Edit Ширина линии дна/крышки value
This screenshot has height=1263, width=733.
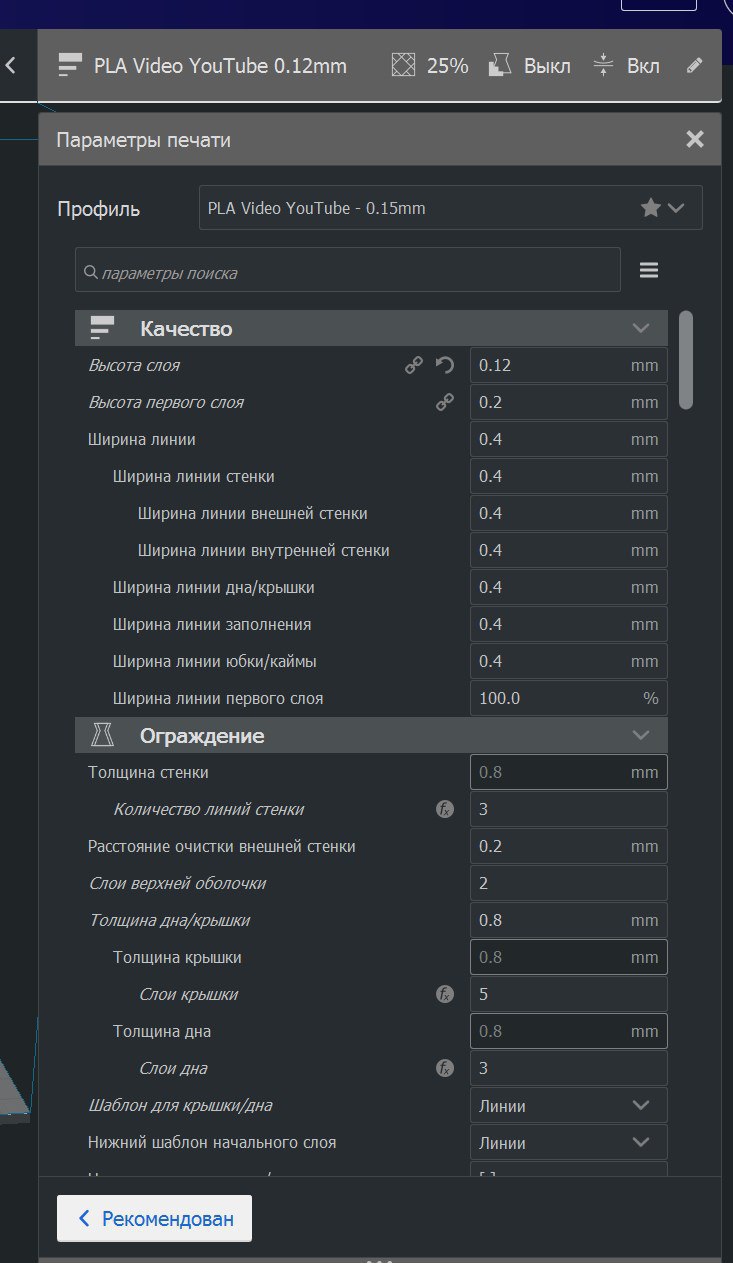(569, 587)
